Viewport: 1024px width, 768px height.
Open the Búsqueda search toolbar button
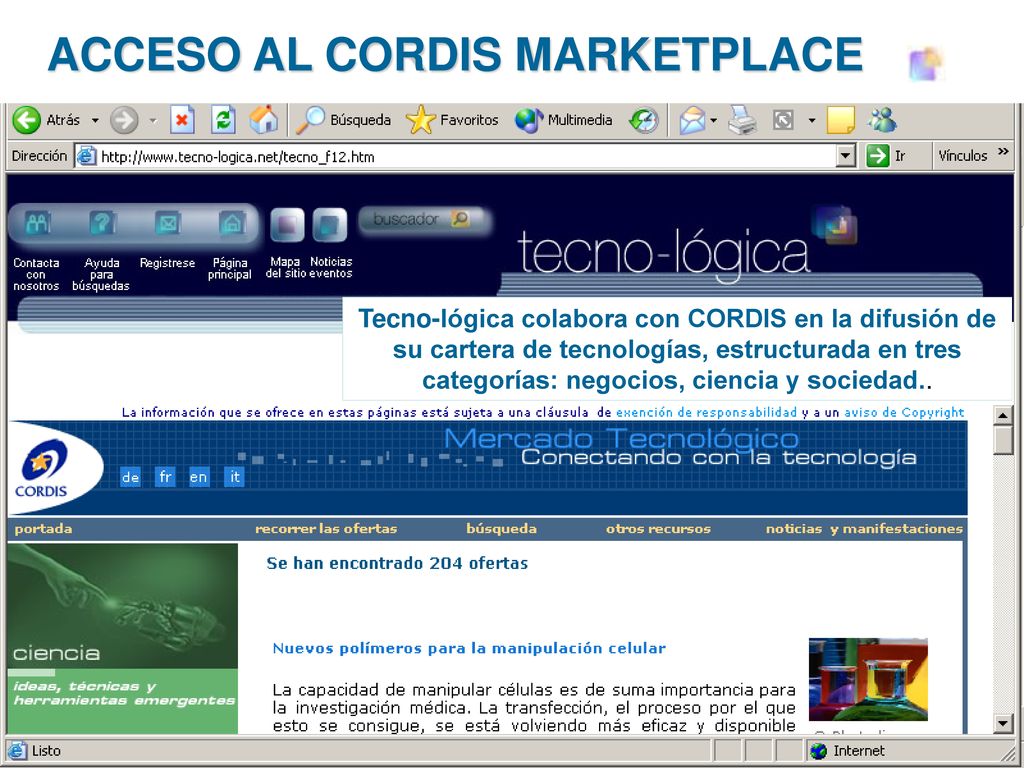tap(344, 120)
